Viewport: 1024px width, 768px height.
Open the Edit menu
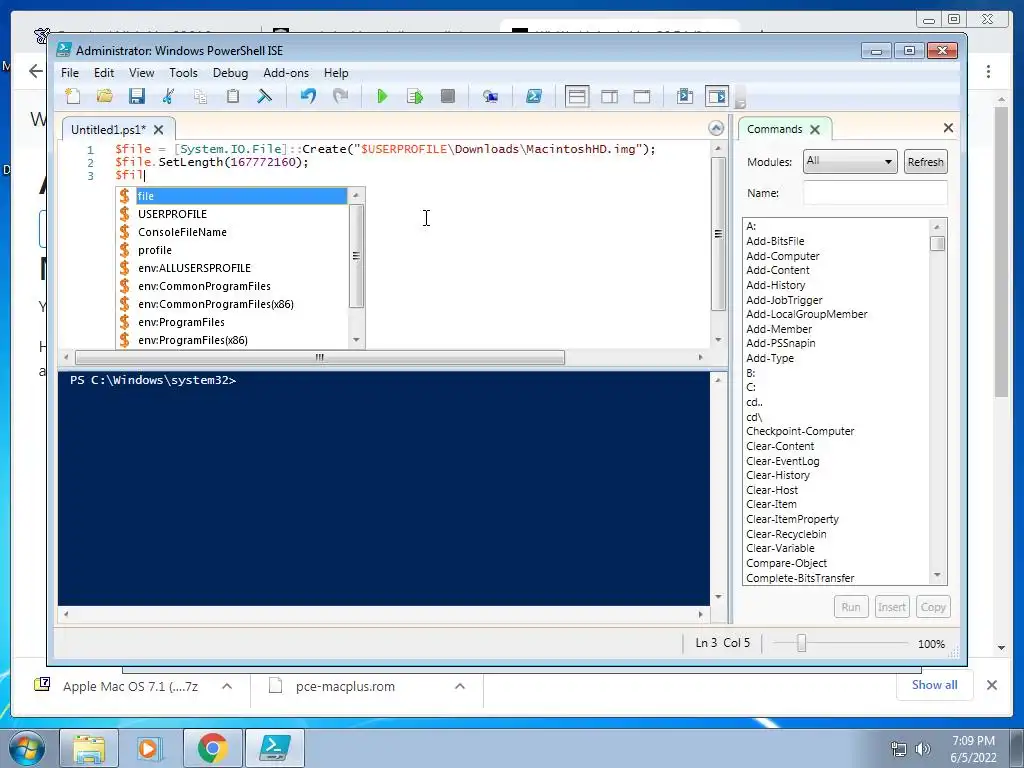(104, 72)
